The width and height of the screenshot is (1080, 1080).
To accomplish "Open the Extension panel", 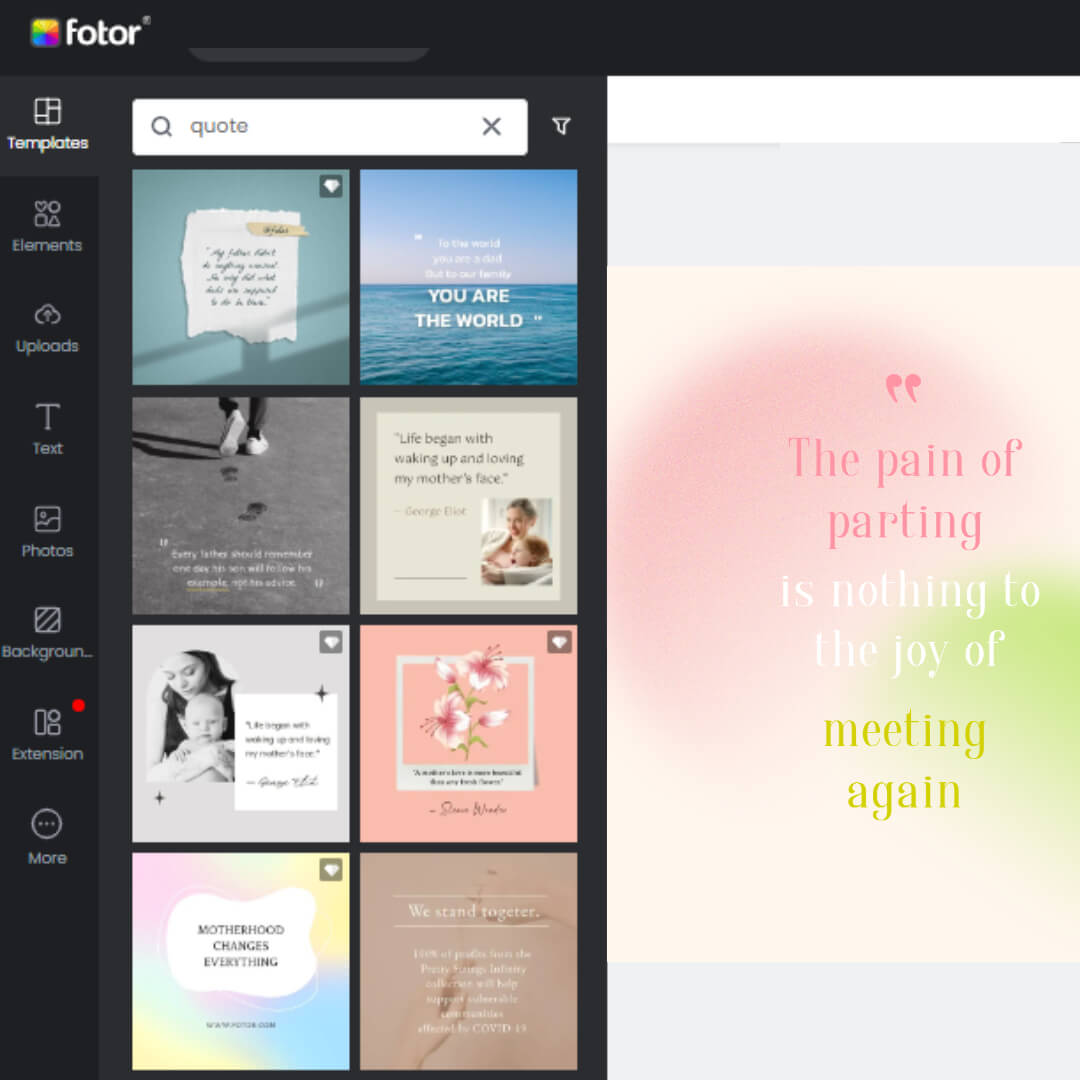I will pyautogui.click(x=47, y=734).
